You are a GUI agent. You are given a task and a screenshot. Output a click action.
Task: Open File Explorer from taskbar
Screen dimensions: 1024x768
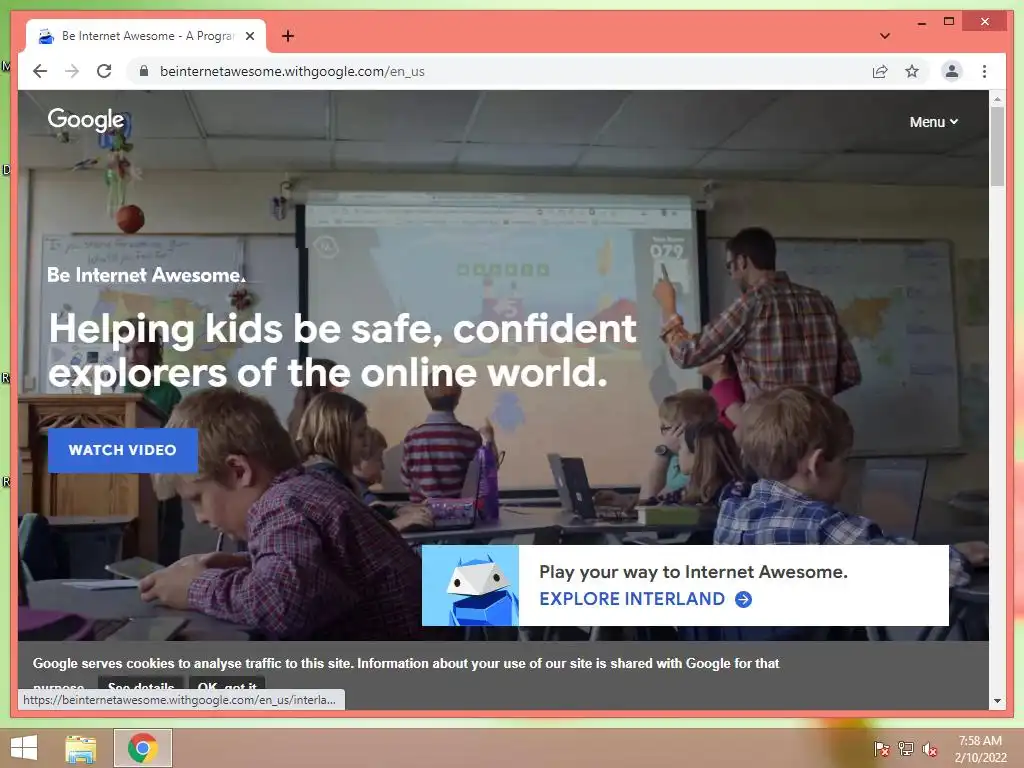pos(81,748)
